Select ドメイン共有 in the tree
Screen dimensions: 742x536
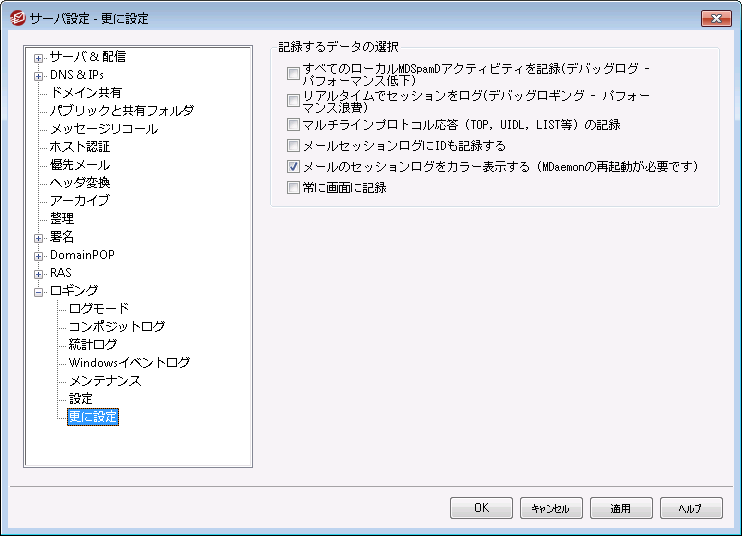coord(86,93)
